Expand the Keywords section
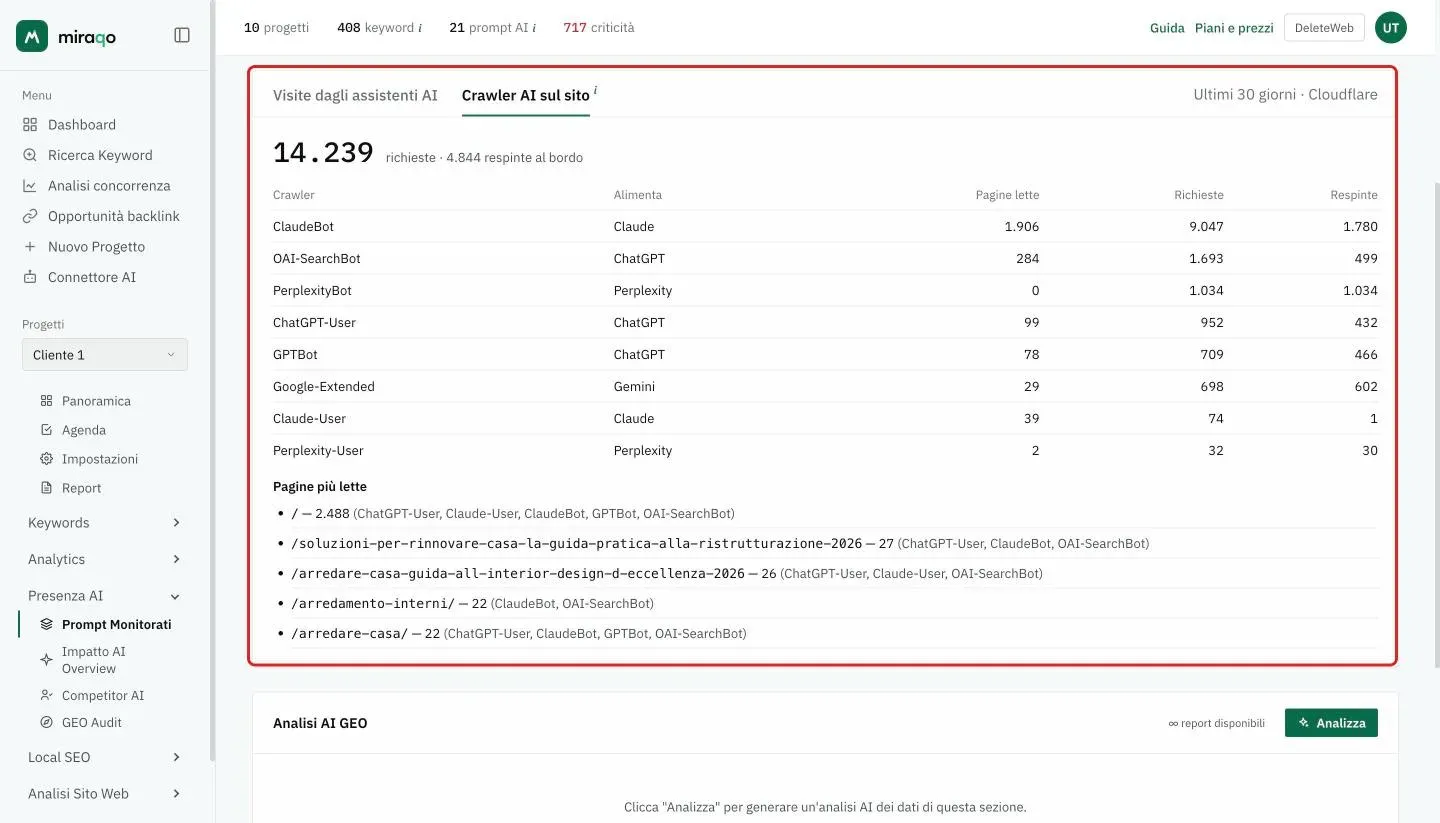The image size is (1440, 823). (105, 523)
